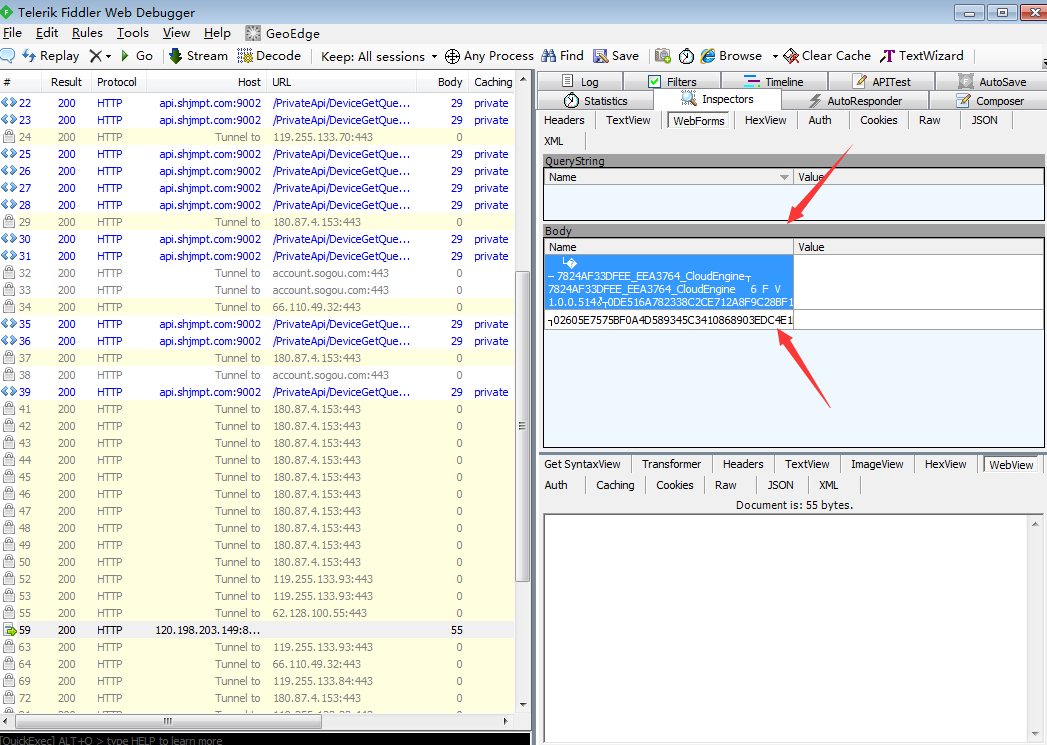Screen dimensions: 1047x745
Task: Open the Rules menu
Action: [x=87, y=33]
